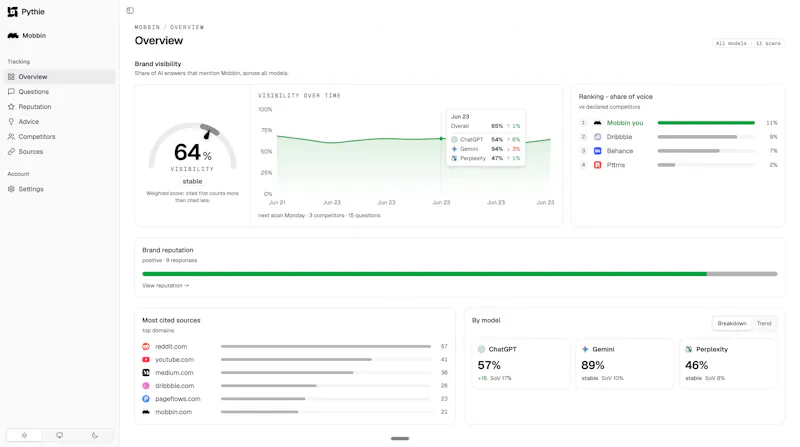The height and width of the screenshot is (447, 800).
Task: Click the Sources link icon
Action: tap(11, 152)
